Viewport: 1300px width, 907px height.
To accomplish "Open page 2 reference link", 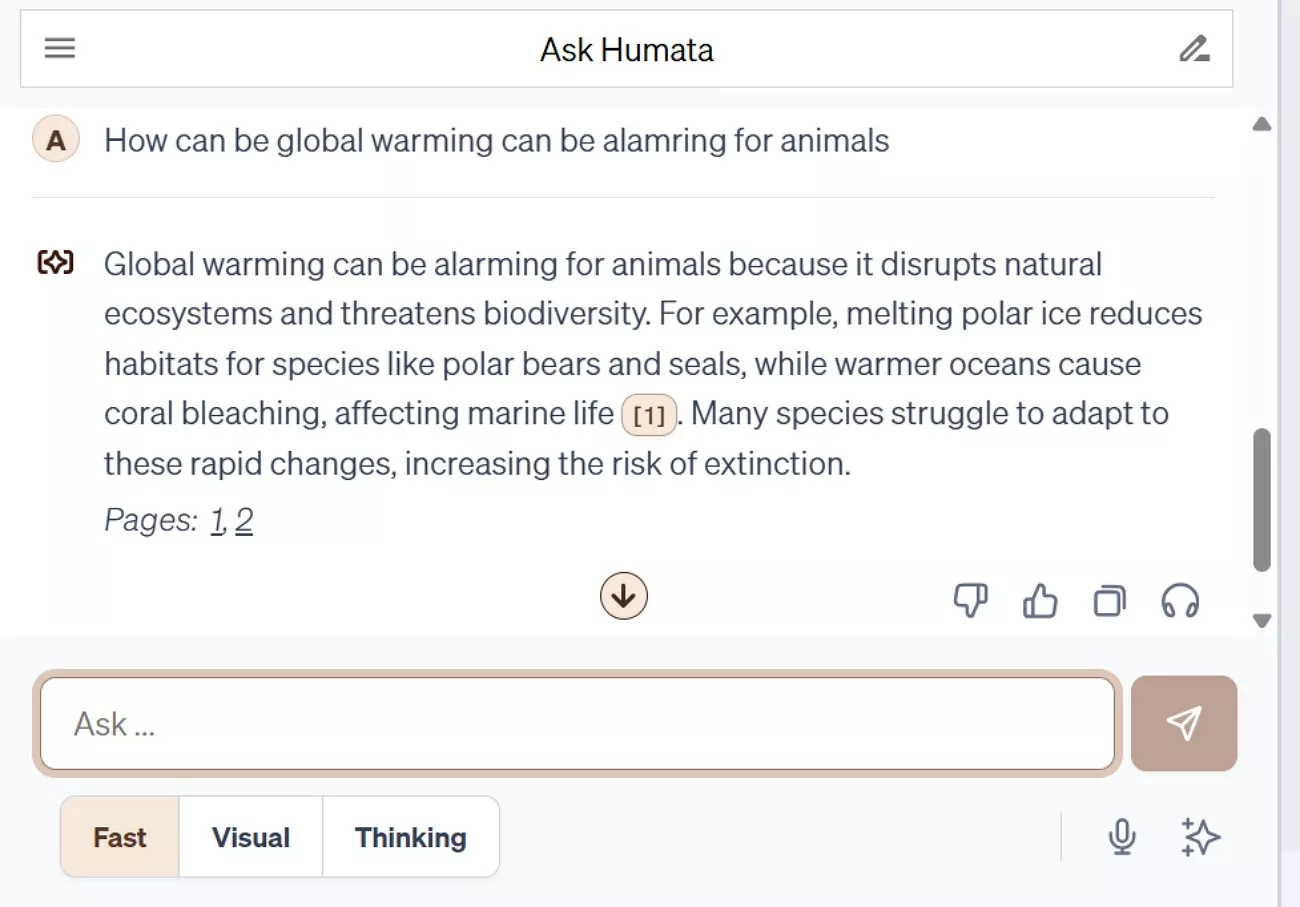I will [x=244, y=520].
